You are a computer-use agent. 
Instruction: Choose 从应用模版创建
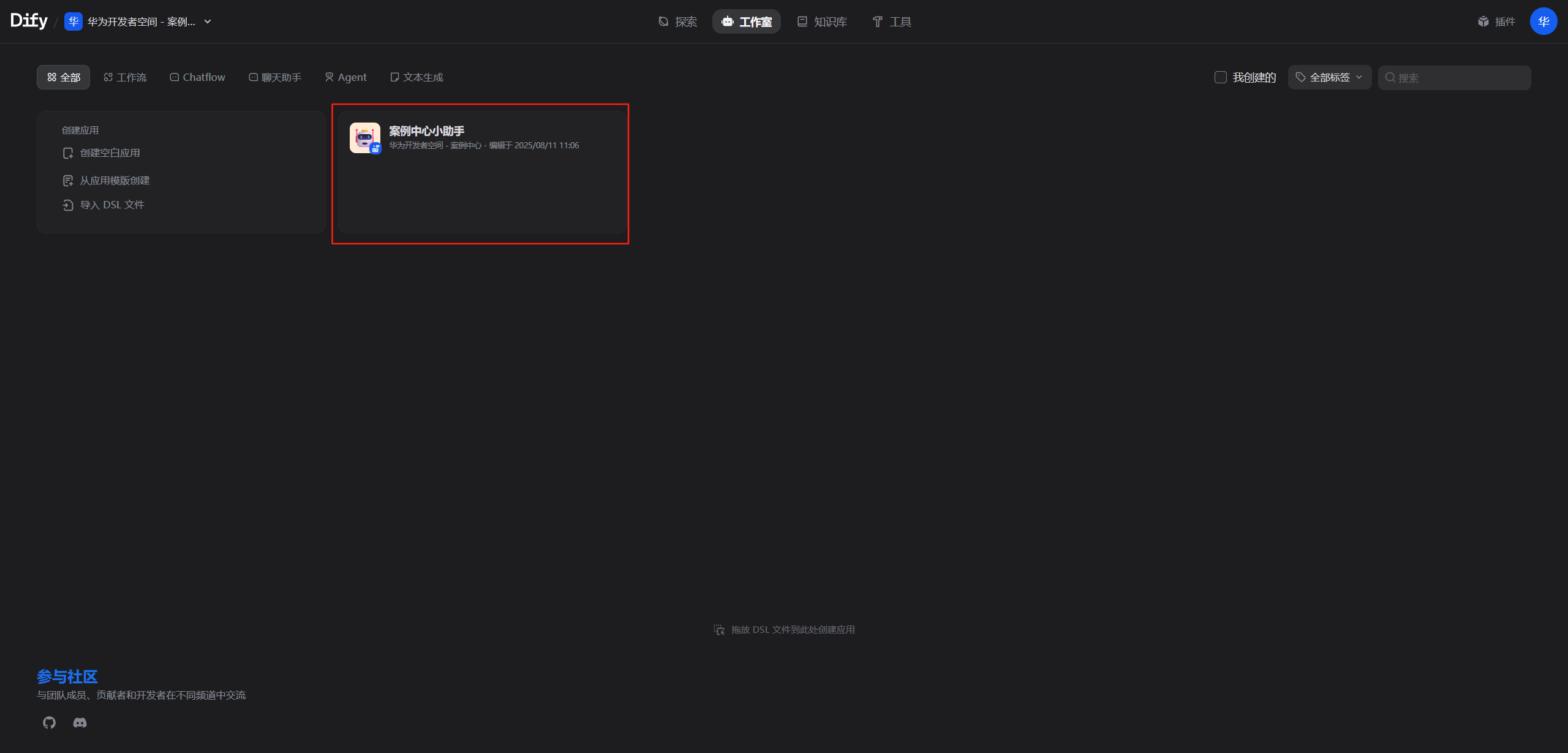(115, 180)
